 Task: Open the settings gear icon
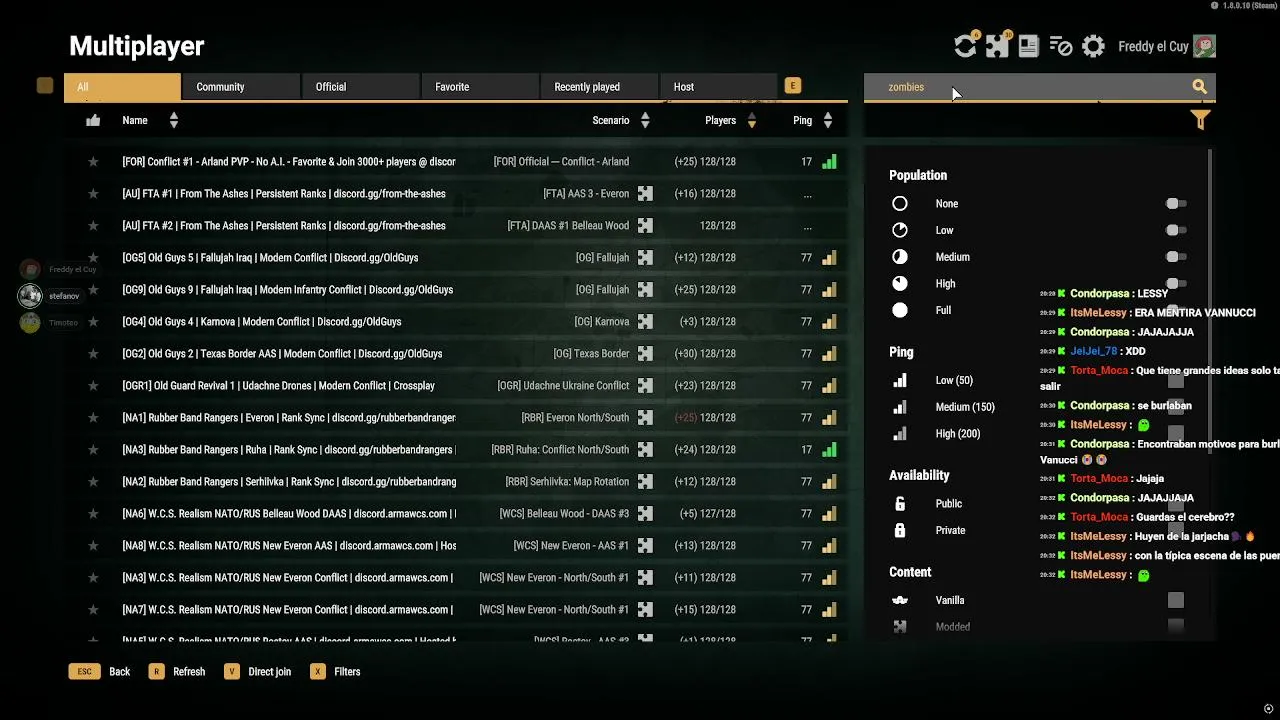[1093, 46]
